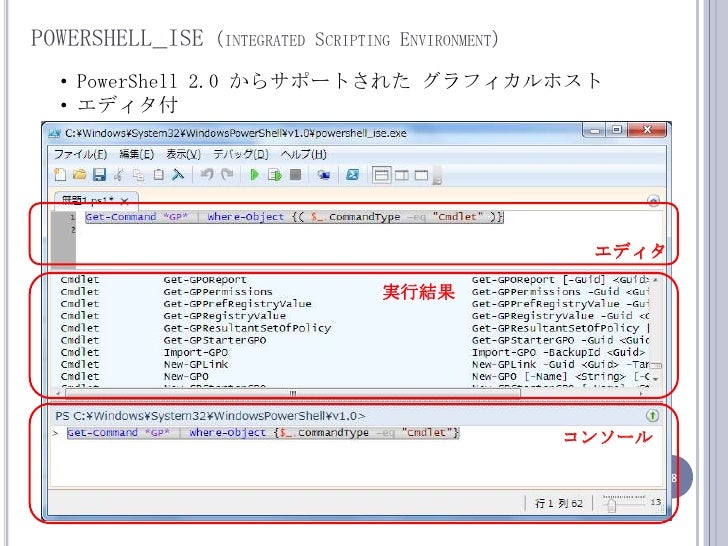Click the output horizontal scroll left arrow
The width and height of the screenshot is (728, 546).
tap(58, 393)
